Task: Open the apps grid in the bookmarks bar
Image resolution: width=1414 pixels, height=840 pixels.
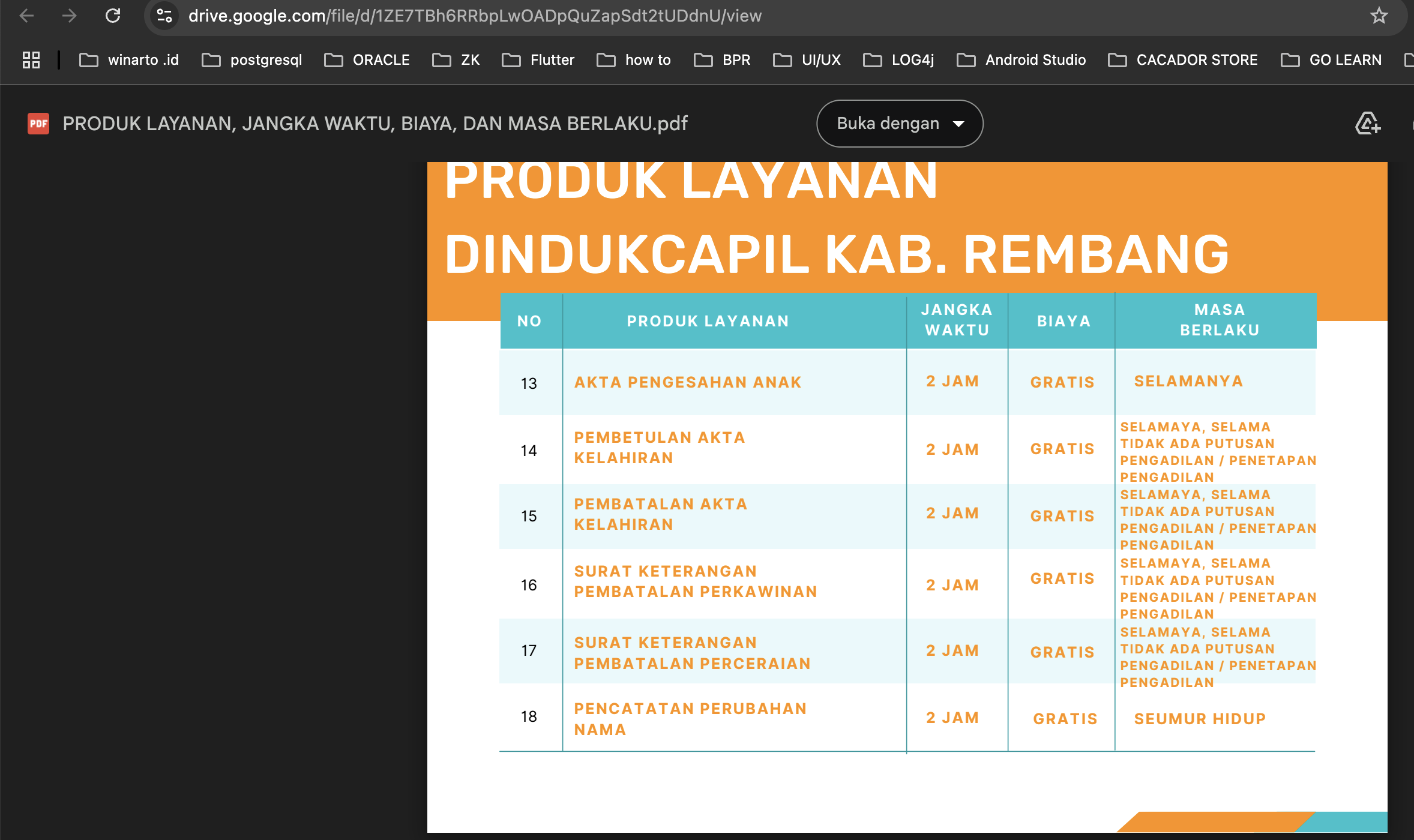Action: 31,60
